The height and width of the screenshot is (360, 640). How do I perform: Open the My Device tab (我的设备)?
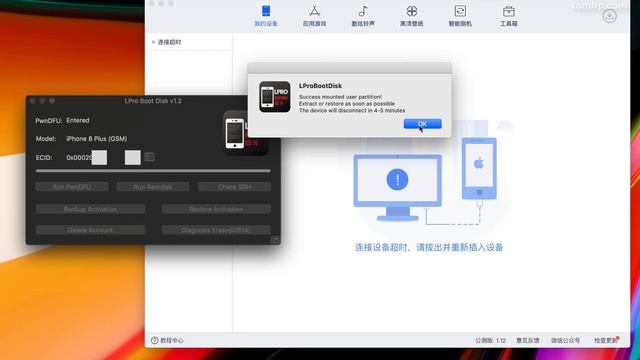[266, 16]
